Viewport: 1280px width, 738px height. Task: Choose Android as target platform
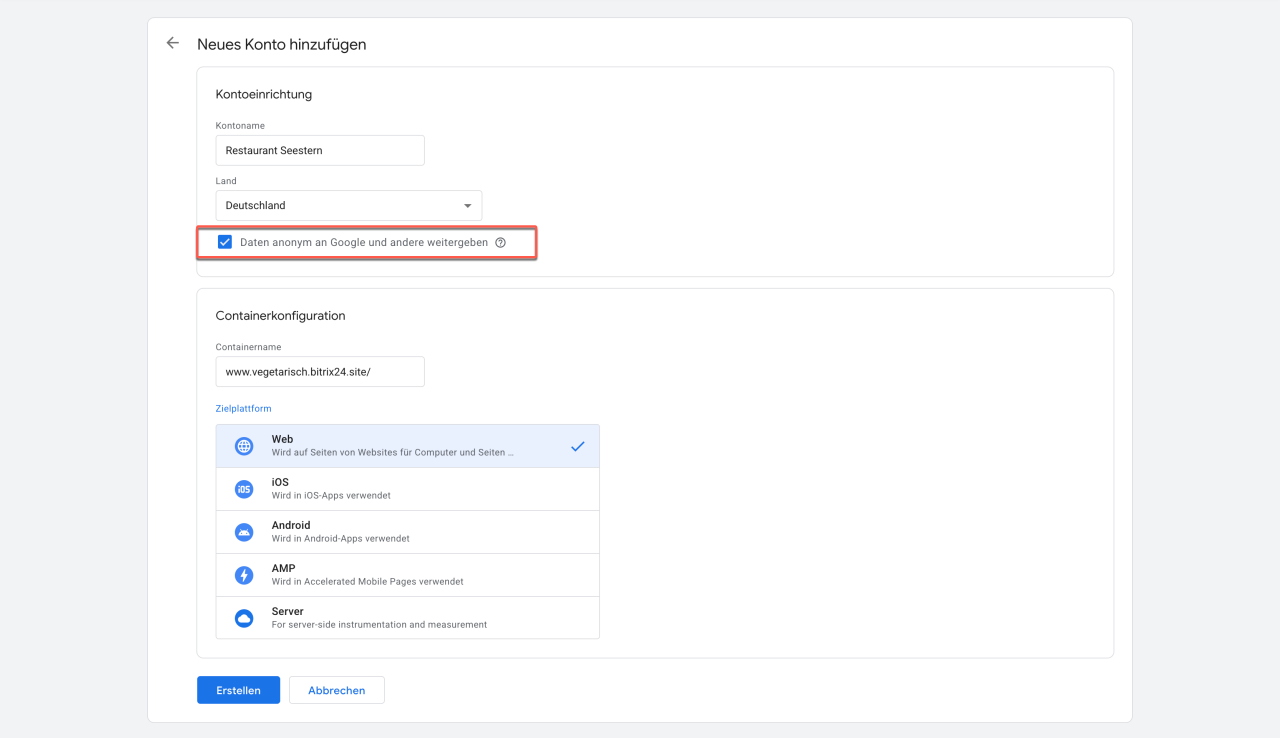[x=407, y=532]
